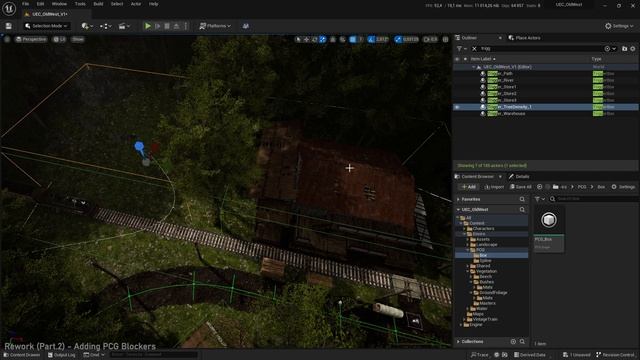This screenshot has width=640, height=360.
Task: Switch to the Details tab
Action: [519, 176]
